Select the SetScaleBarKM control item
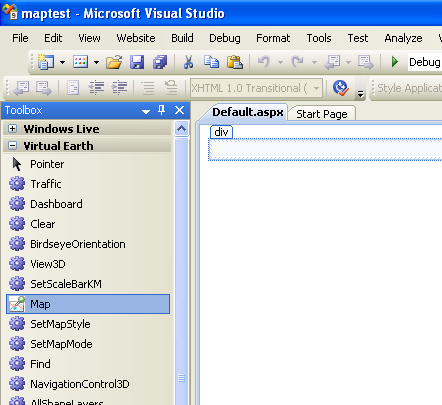 [x=88, y=284]
